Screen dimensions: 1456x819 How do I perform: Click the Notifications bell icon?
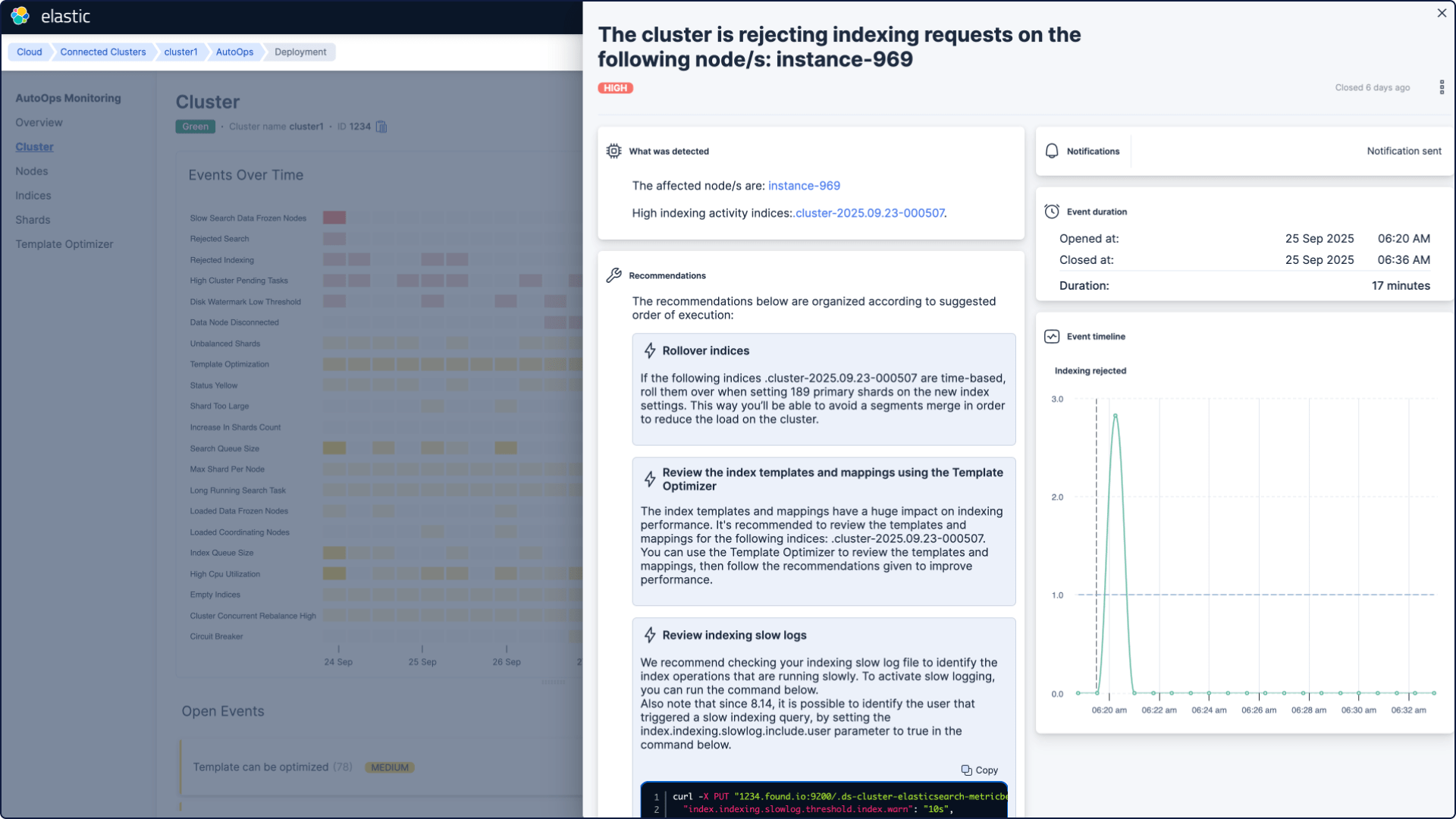coord(1052,151)
